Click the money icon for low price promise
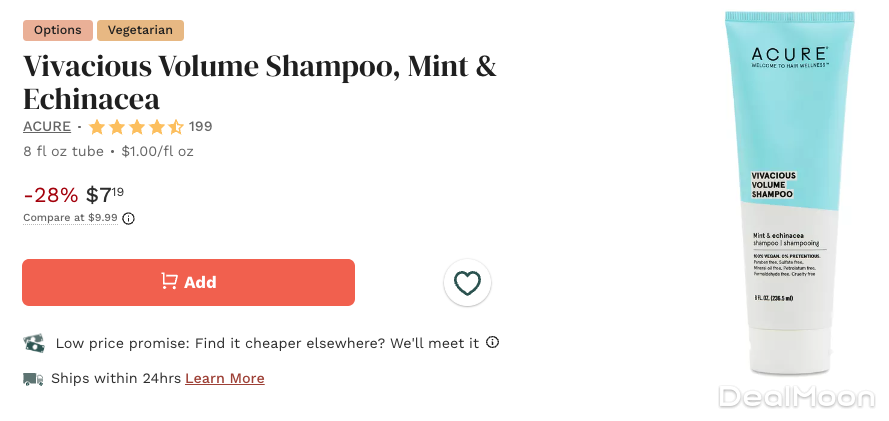This screenshot has height=421, width=889. click(x=34, y=343)
